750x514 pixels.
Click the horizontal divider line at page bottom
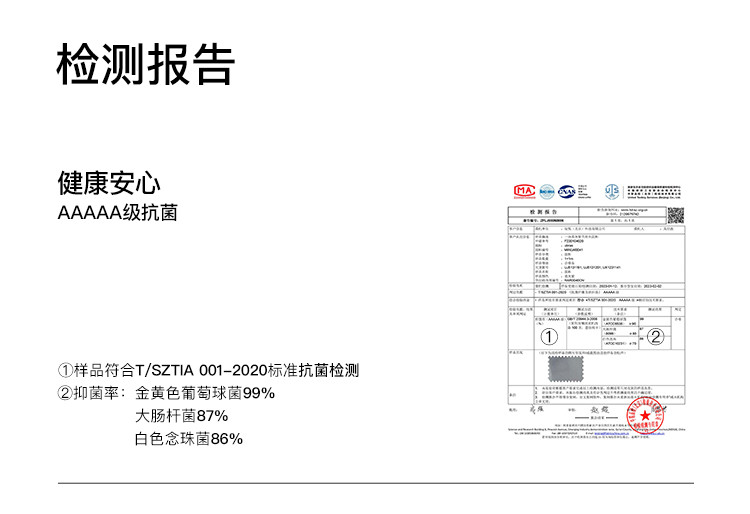coord(374,483)
